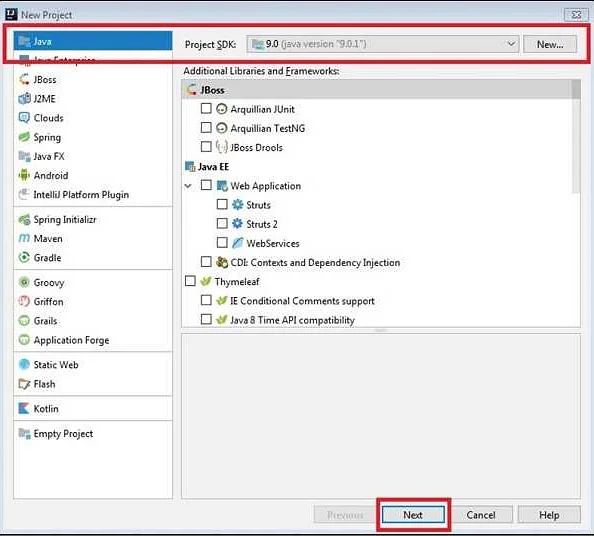Image resolution: width=594 pixels, height=536 pixels.
Task: Check CDI: Contexts and Dependency Injection checkbox
Action: (206, 262)
